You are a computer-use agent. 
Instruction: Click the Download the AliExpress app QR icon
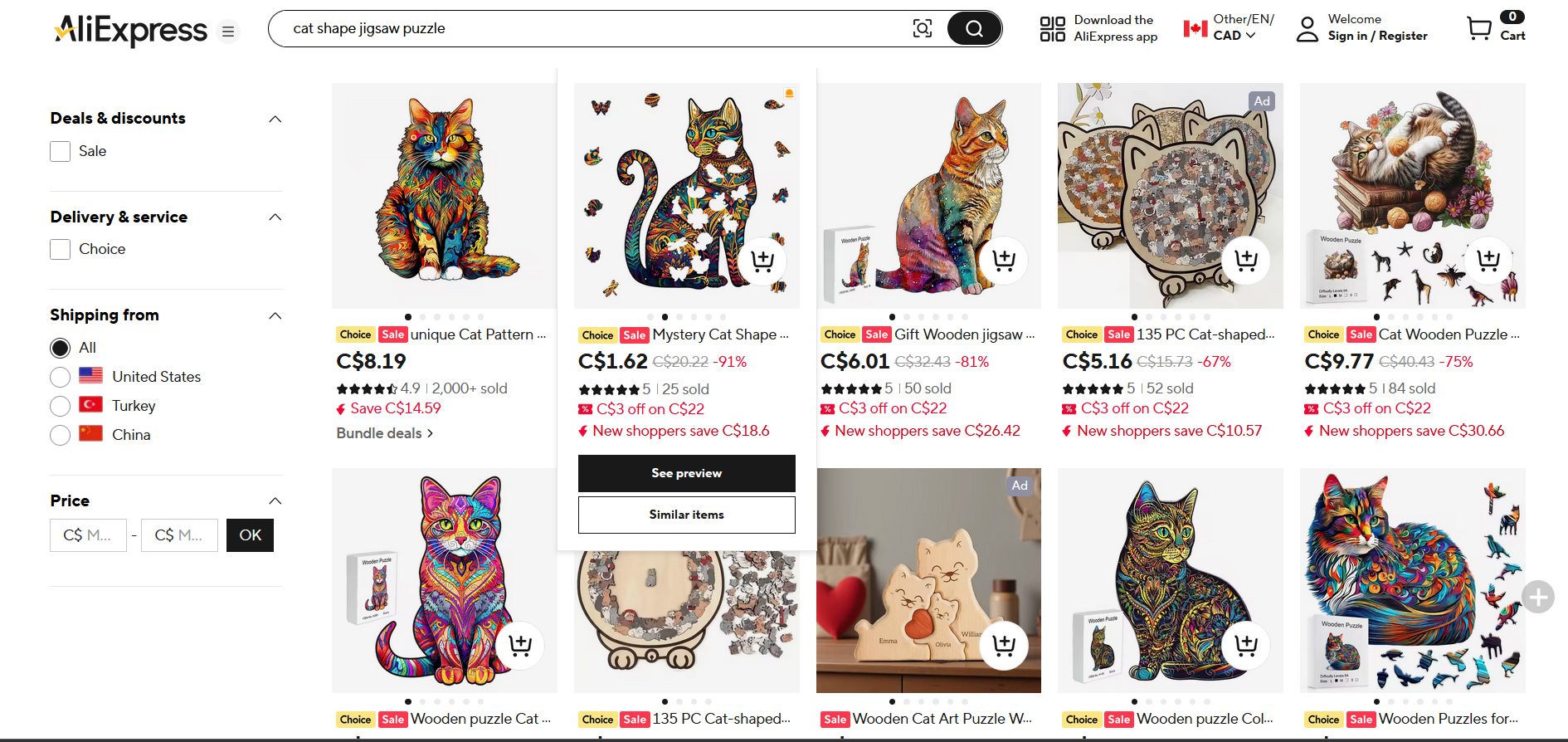[1051, 27]
